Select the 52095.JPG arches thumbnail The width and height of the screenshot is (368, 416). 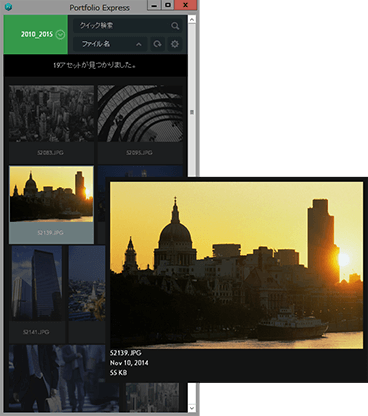click(x=140, y=114)
